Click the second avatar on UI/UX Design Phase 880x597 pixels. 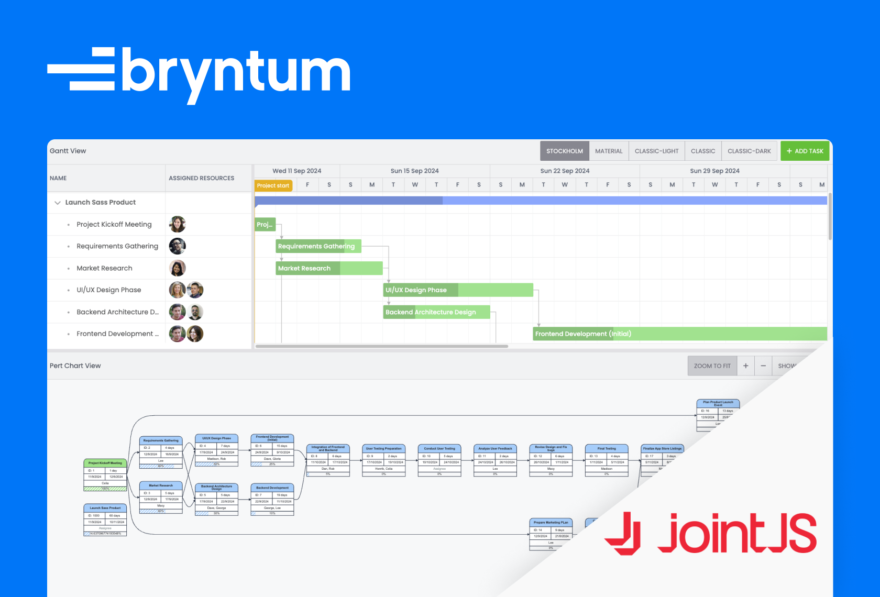click(x=195, y=290)
